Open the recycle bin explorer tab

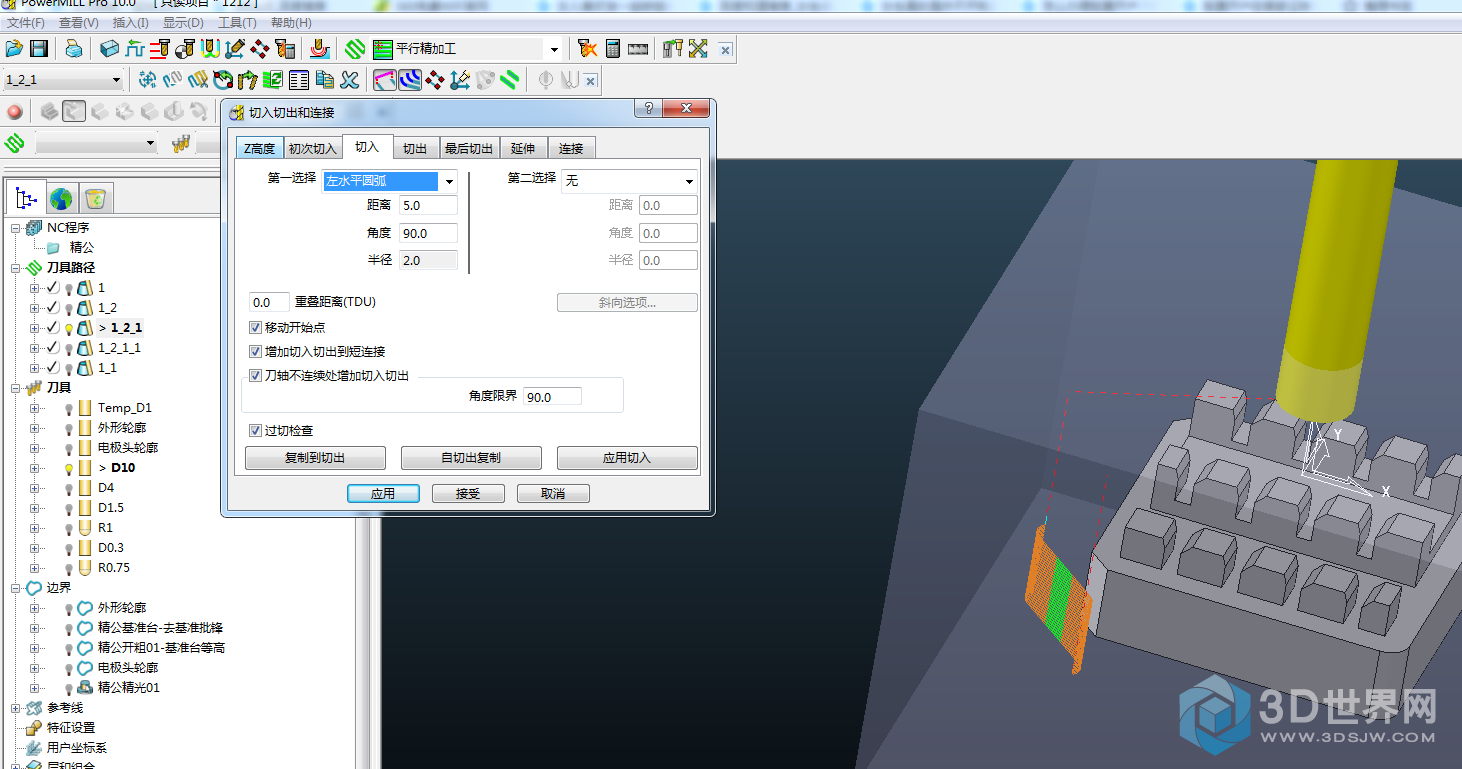[95, 198]
